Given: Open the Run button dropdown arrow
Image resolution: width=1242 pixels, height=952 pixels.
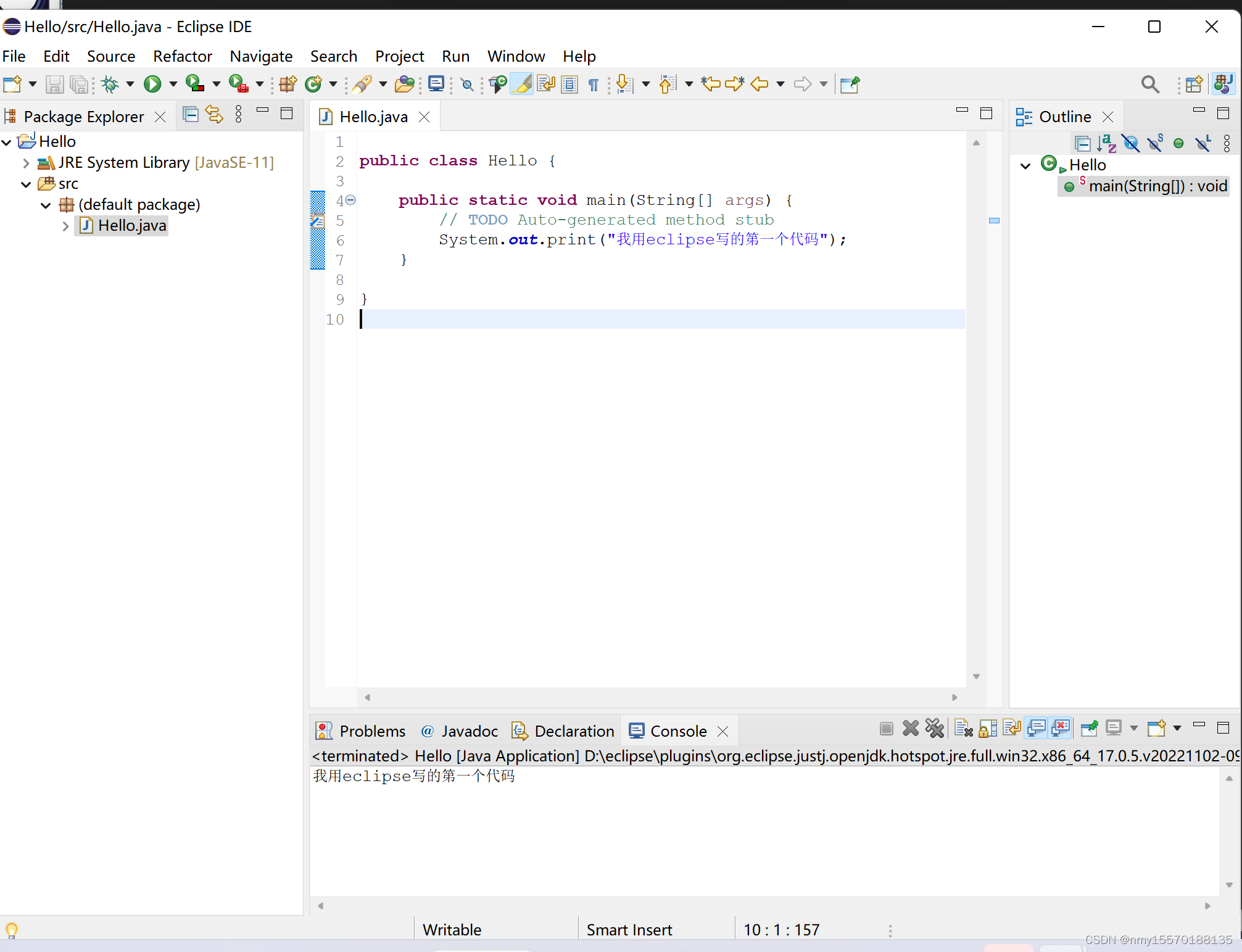Looking at the screenshot, I should (173, 84).
